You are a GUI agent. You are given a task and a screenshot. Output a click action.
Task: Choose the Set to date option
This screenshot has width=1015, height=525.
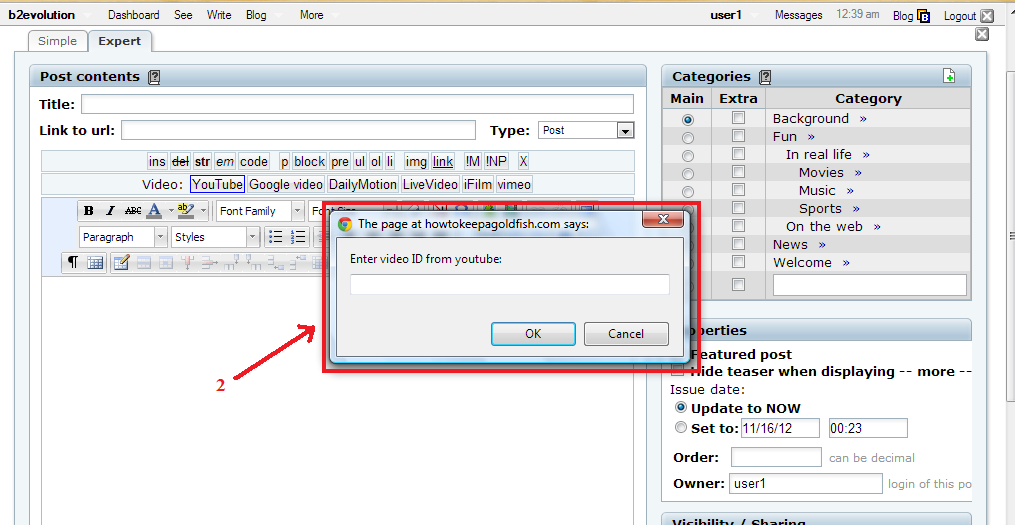coord(680,427)
